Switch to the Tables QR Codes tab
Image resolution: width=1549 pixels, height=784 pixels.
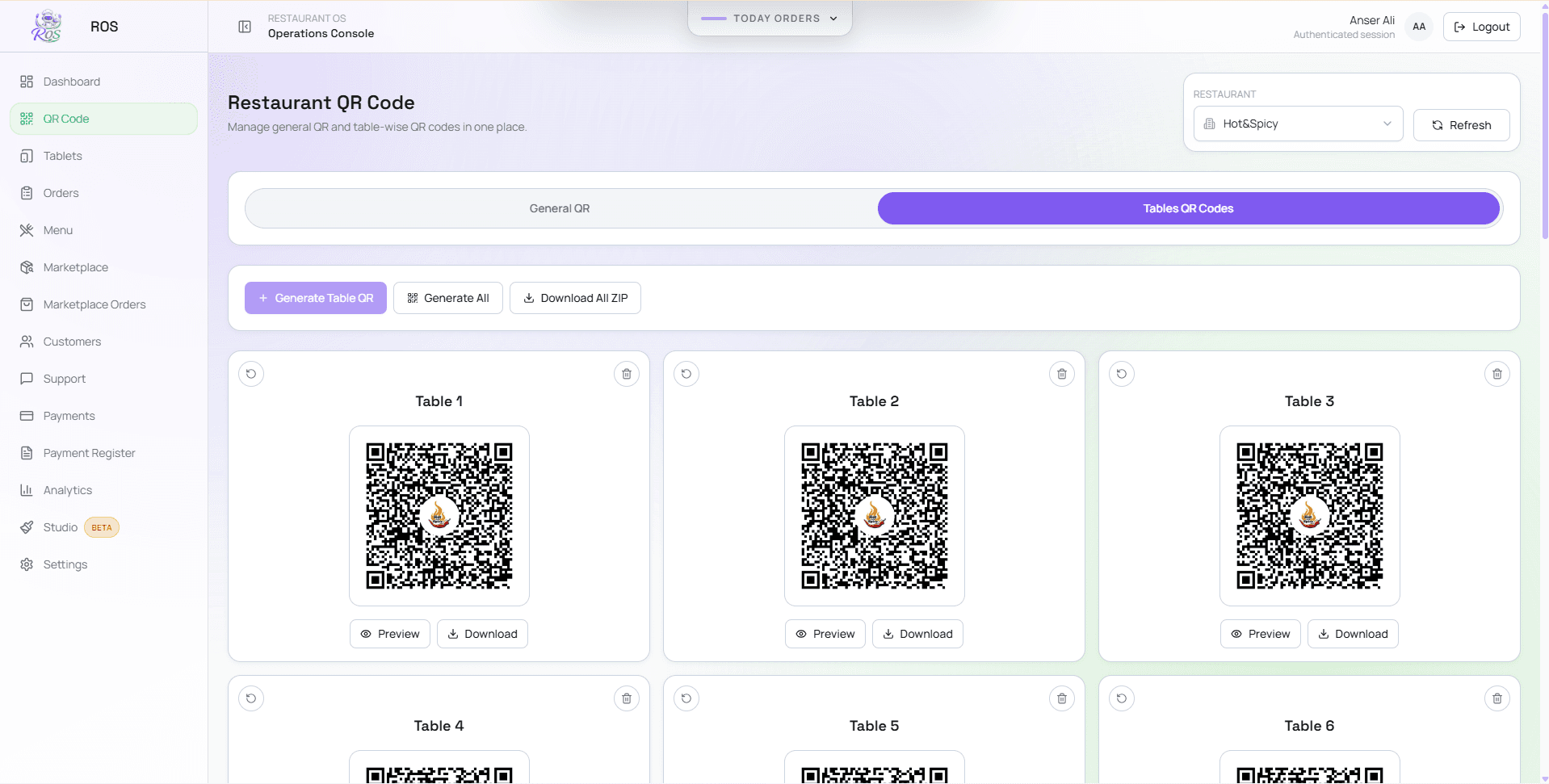(1188, 208)
